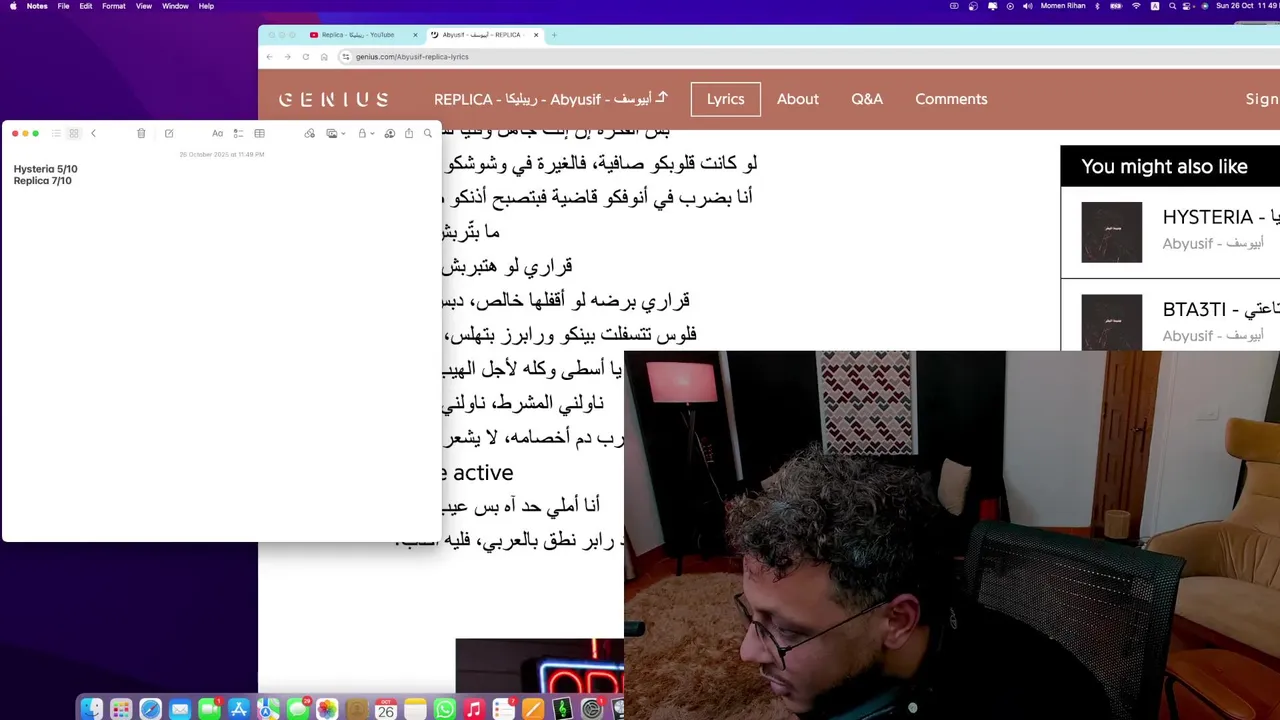This screenshot has width=1280, height=720.
Task: Share the note using share icon
Action: [409, 133]
